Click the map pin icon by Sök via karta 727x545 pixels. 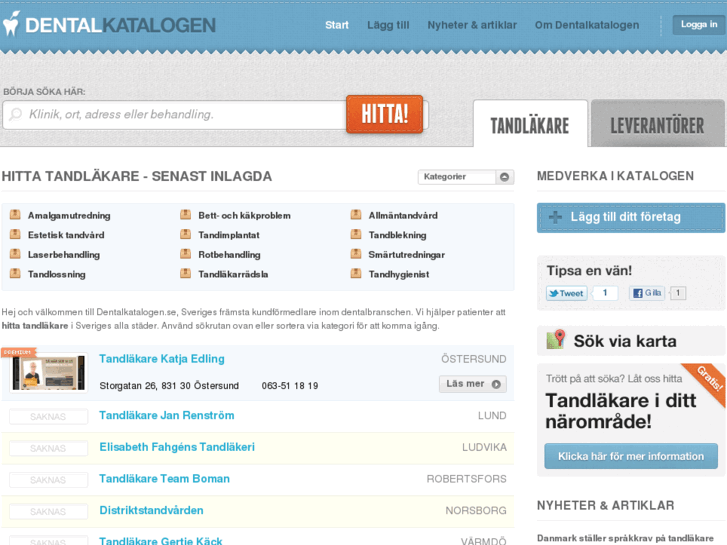pyautogui.click(x=556, y=340)
